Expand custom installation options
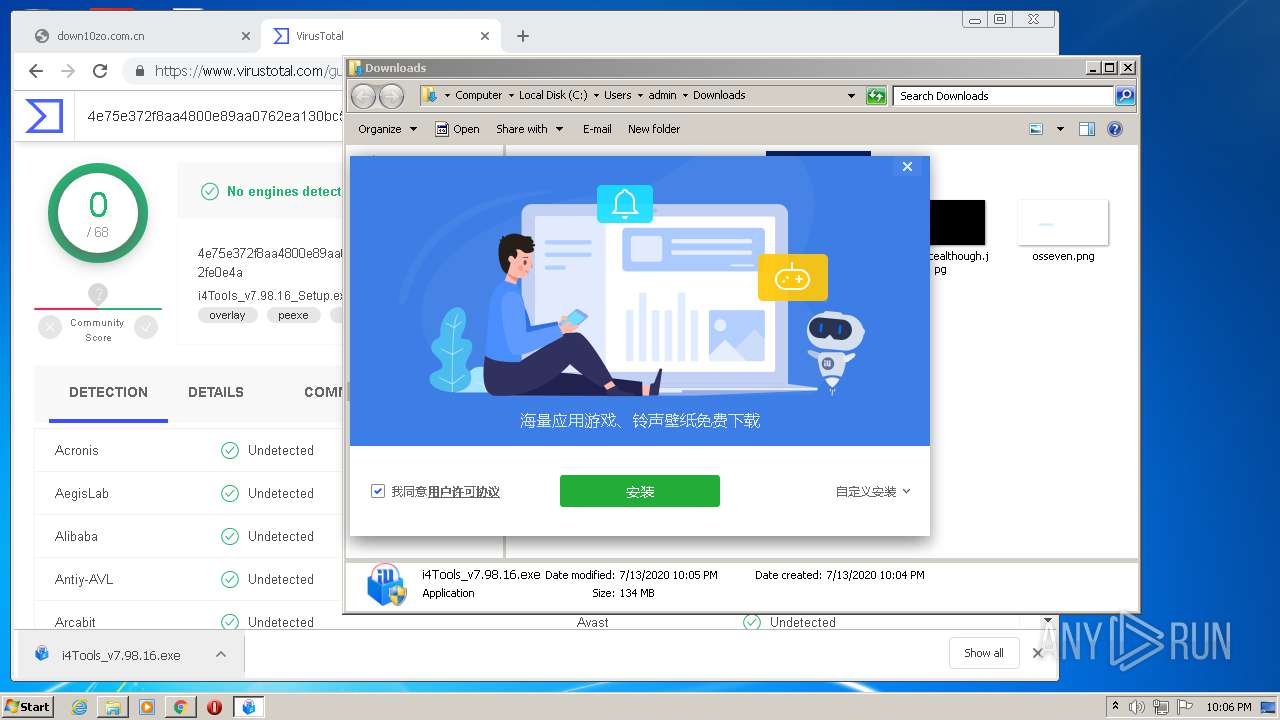1280x720 pixels. [x=873, y=492]
